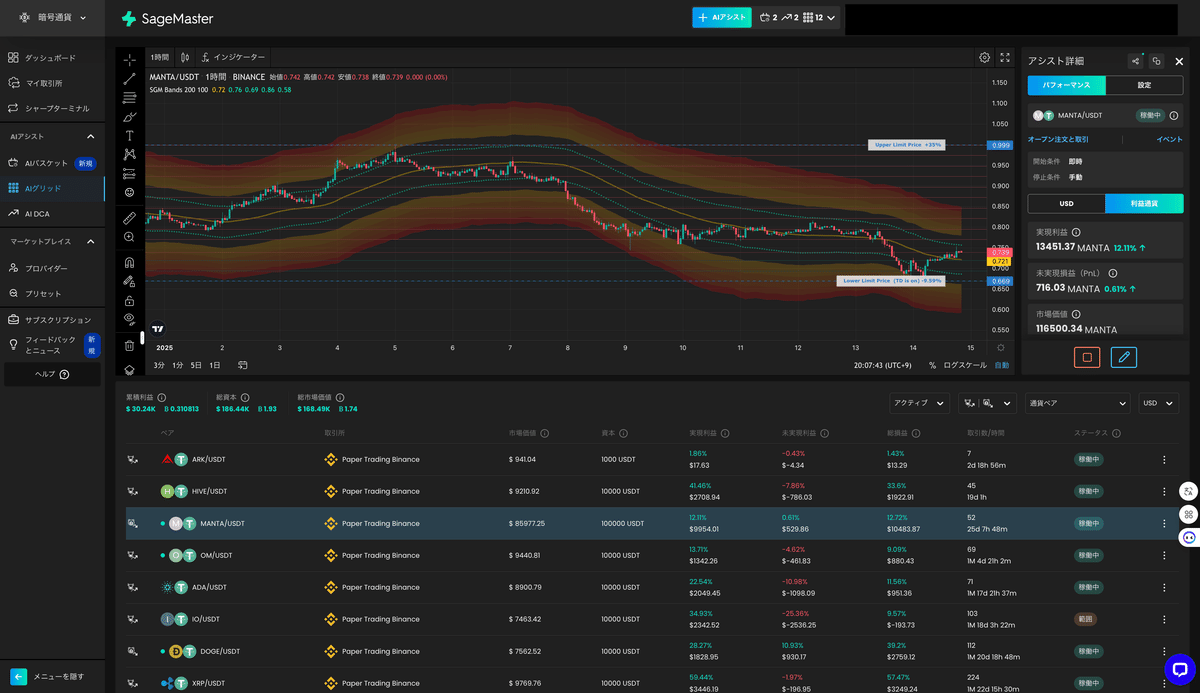Select the brush drawing tool
Image resolution: width=1200 pixels, height=693 pixels.
pos(130,117)
